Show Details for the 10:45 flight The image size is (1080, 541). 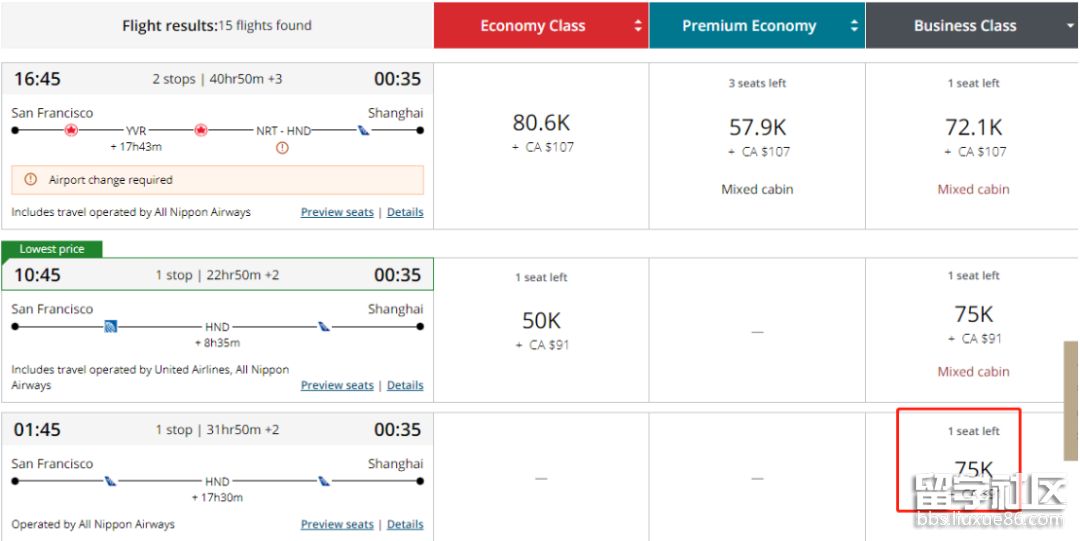tap(405, 385)
